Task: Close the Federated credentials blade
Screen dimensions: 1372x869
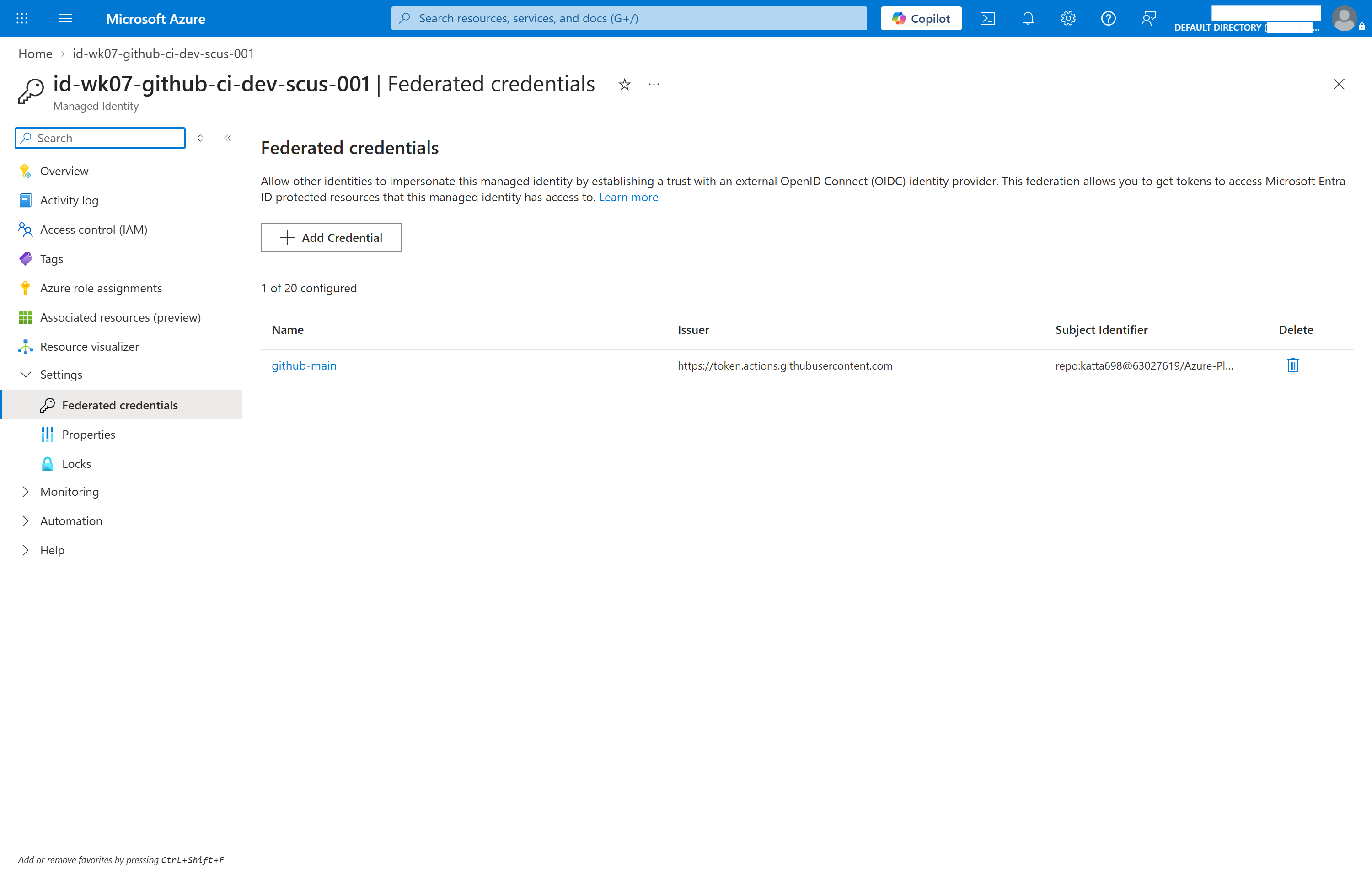Action: 1338,84
